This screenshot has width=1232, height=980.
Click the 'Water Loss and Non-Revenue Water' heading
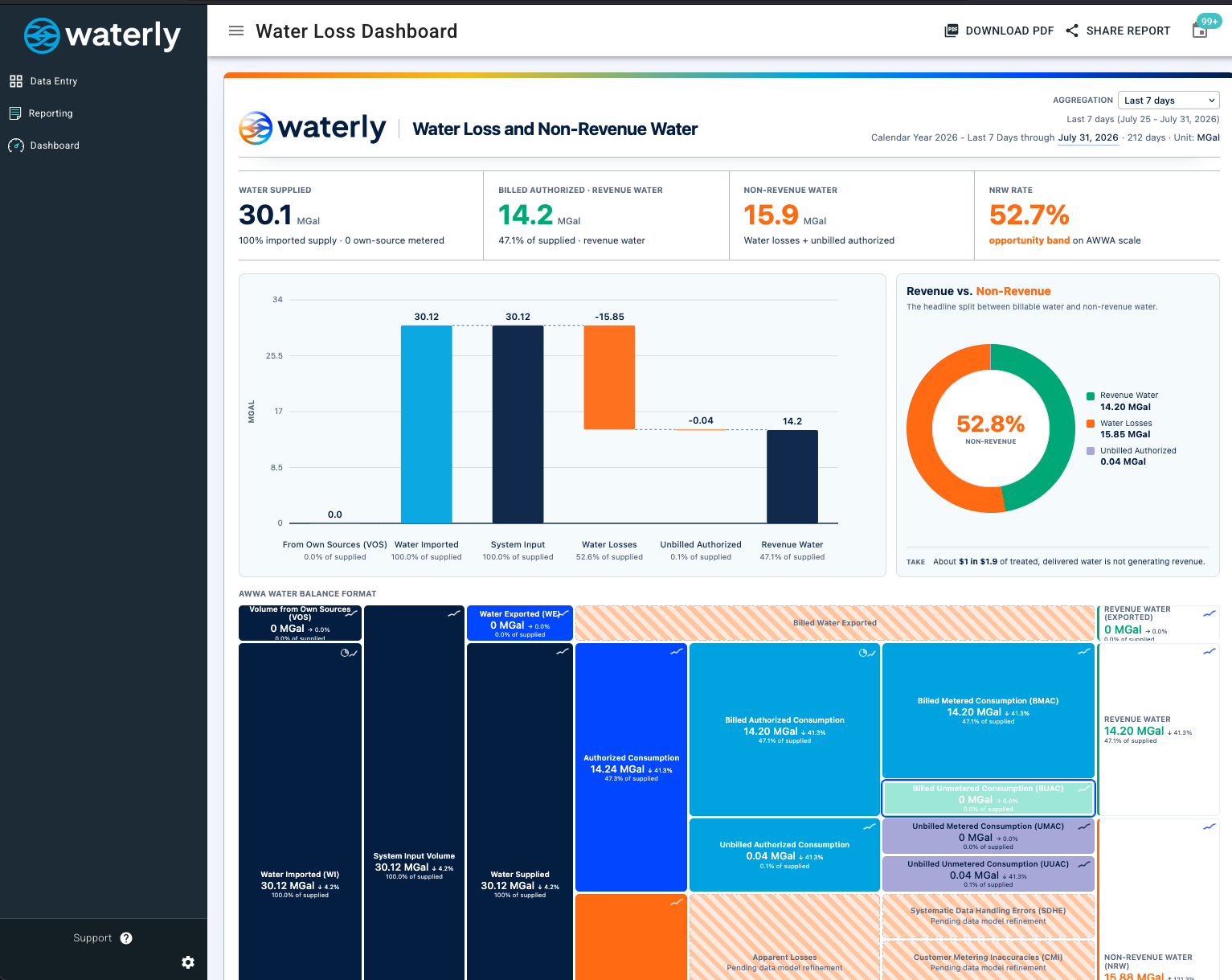(x=555, y=129)
